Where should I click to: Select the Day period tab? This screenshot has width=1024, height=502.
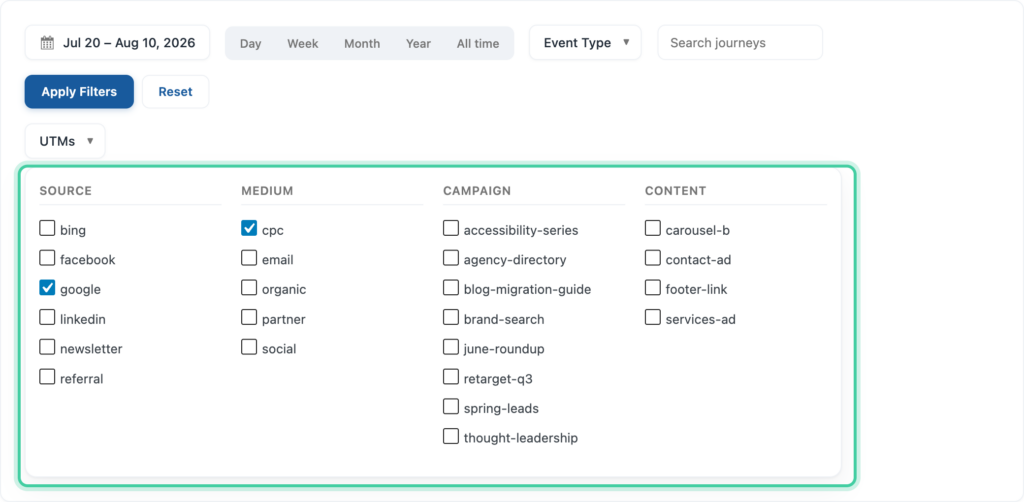point(250,44)
